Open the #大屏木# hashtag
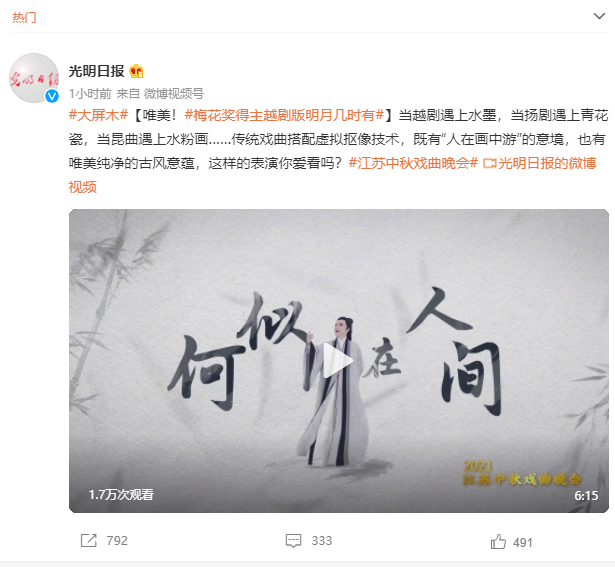This screenshot has height=567, width=615. tap(98, 115)
